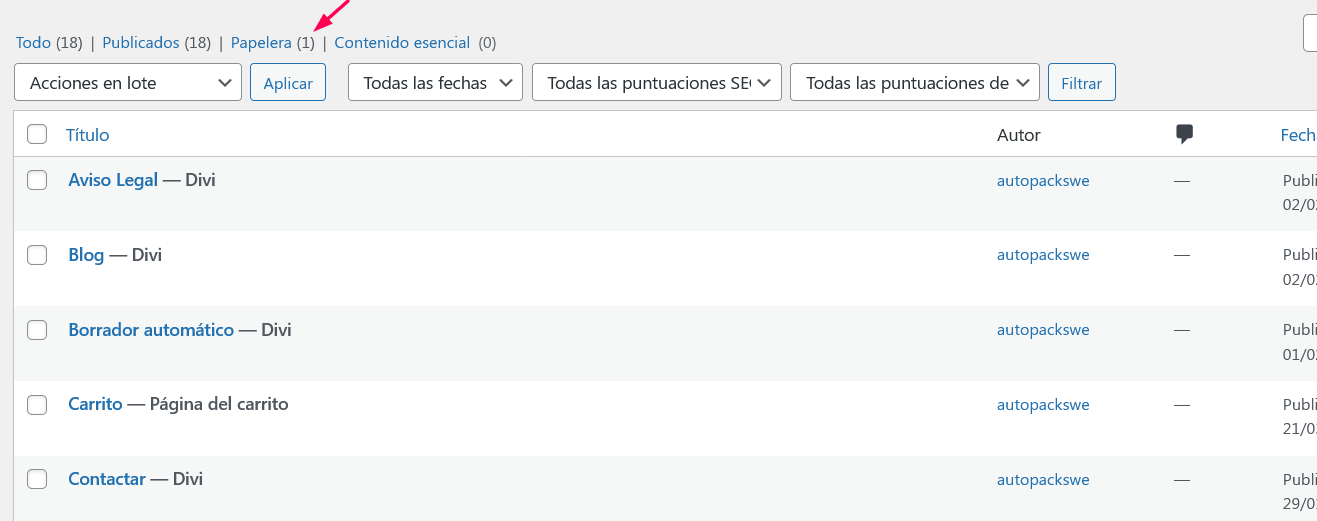Select all pages with header checkbox
The height and width of the screenshot is (521, 1317).
(37, 134)
